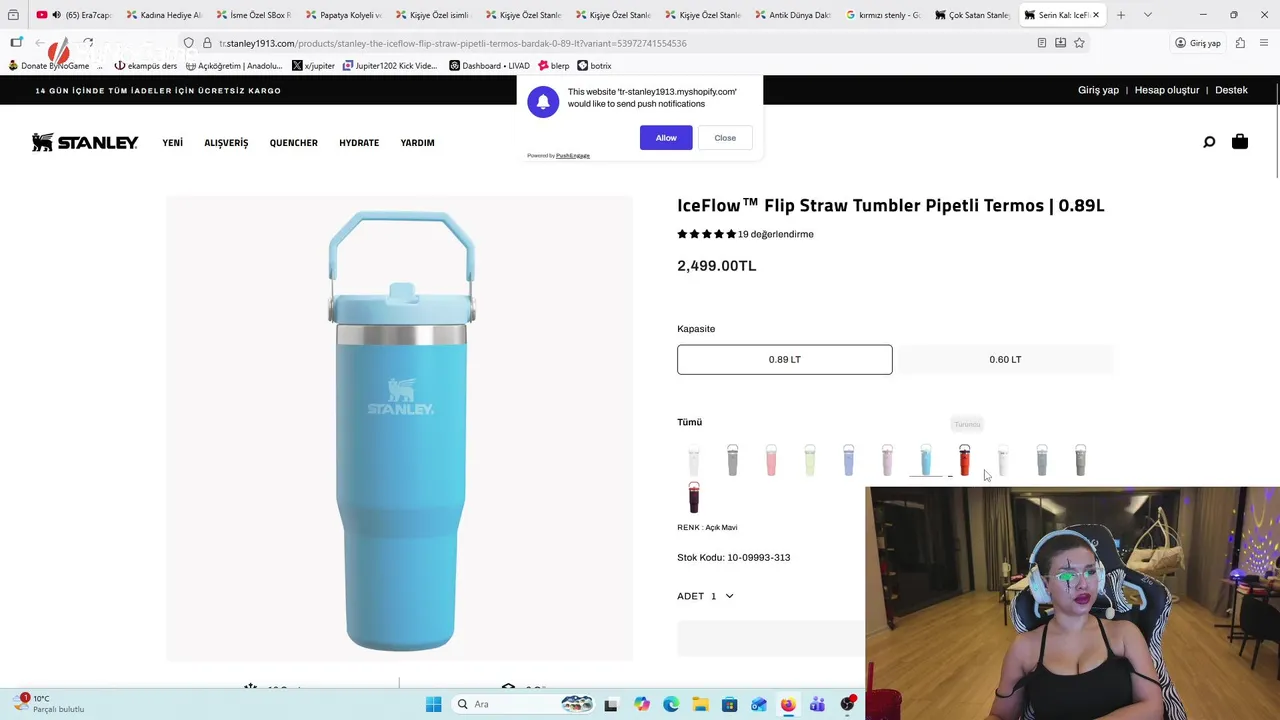Switch to the Antik Dünya browser tab
The width and height of the screenshot is (1280, 720).
click(792, 15)
